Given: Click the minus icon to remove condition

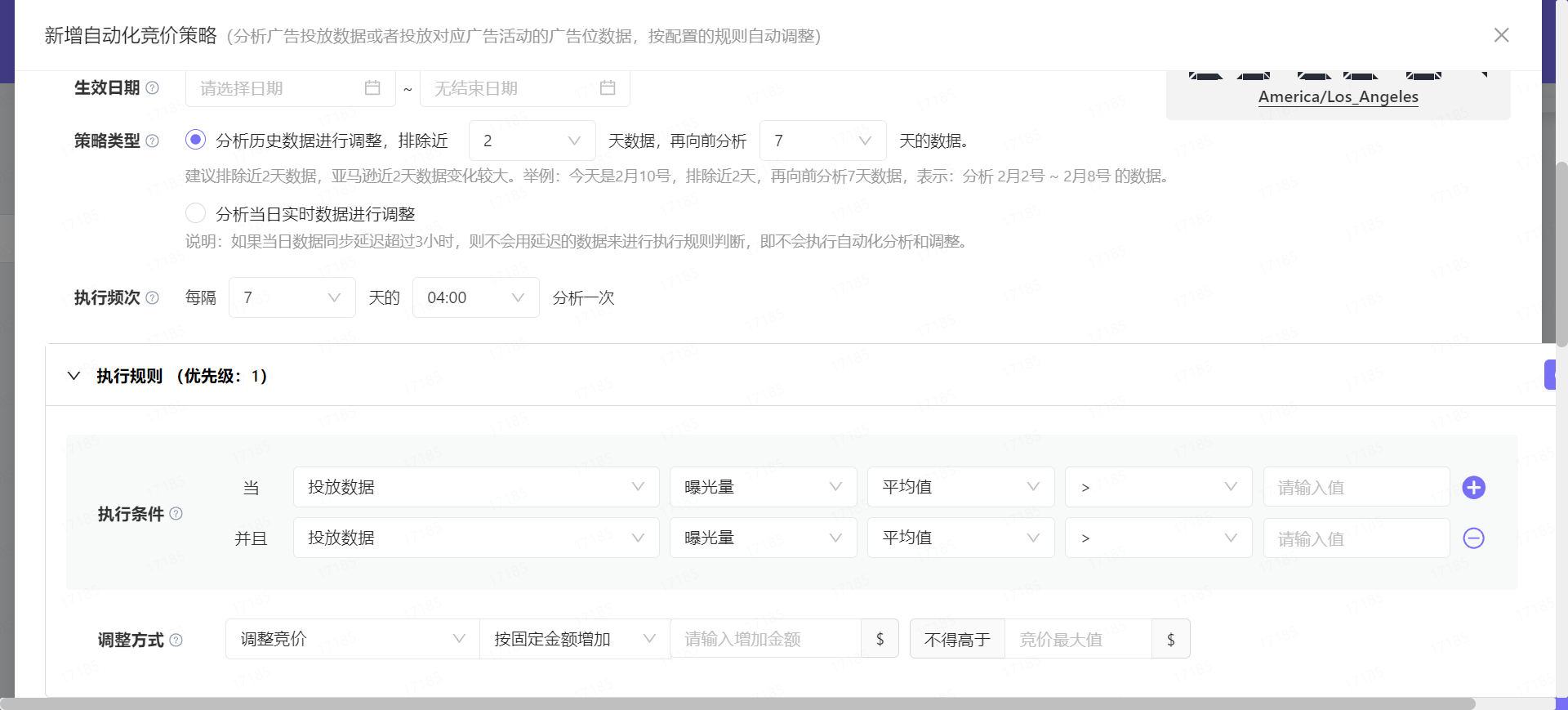Looking at the screenshot, I should pos(1473,538).
